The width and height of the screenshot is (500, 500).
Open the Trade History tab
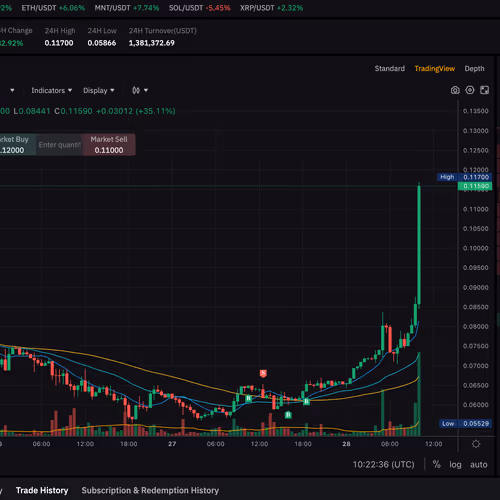pyautogui.click(x=42, y=490)
